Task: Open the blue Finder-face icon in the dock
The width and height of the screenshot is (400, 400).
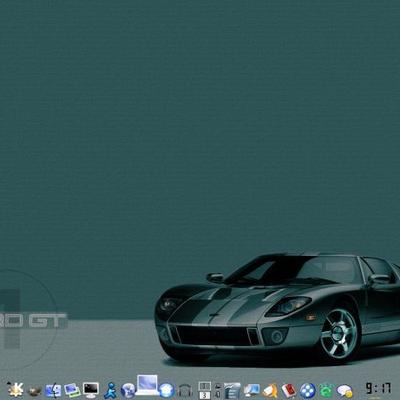Action: pyautogui.click(x=53, y=390)
